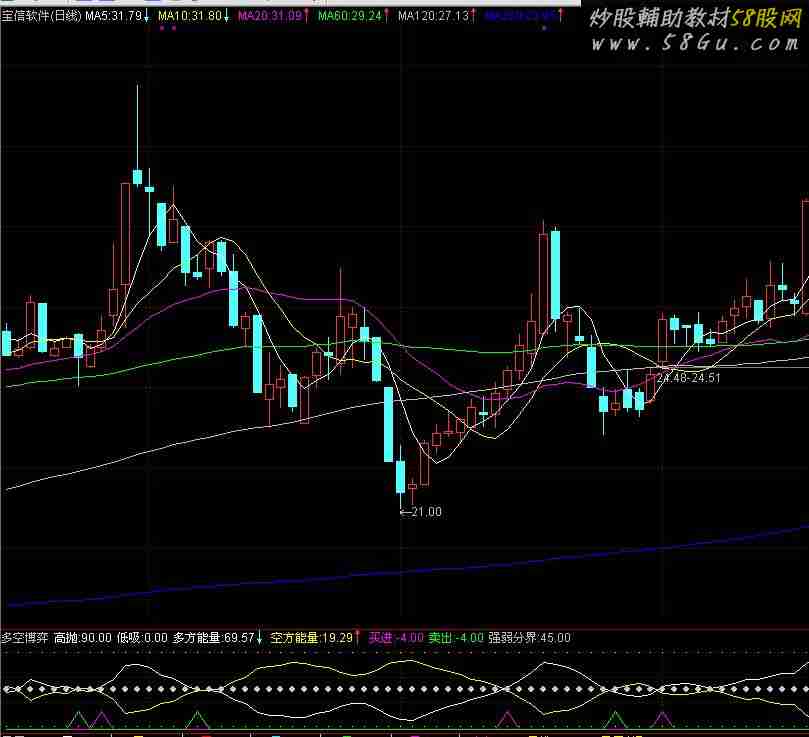This screenshot has width=809, height=737.
Task: Select the MA10:31.80 indicator label
Action: pyautogui.click(x=189, y=17)
